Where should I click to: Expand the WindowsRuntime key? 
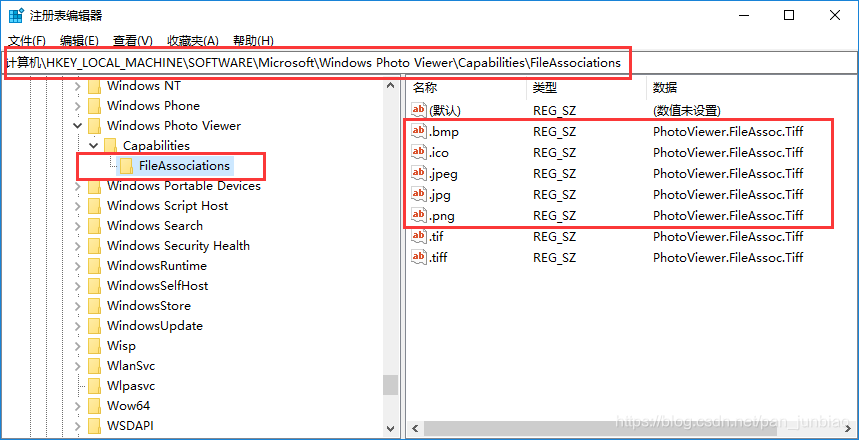click(78, 266)
